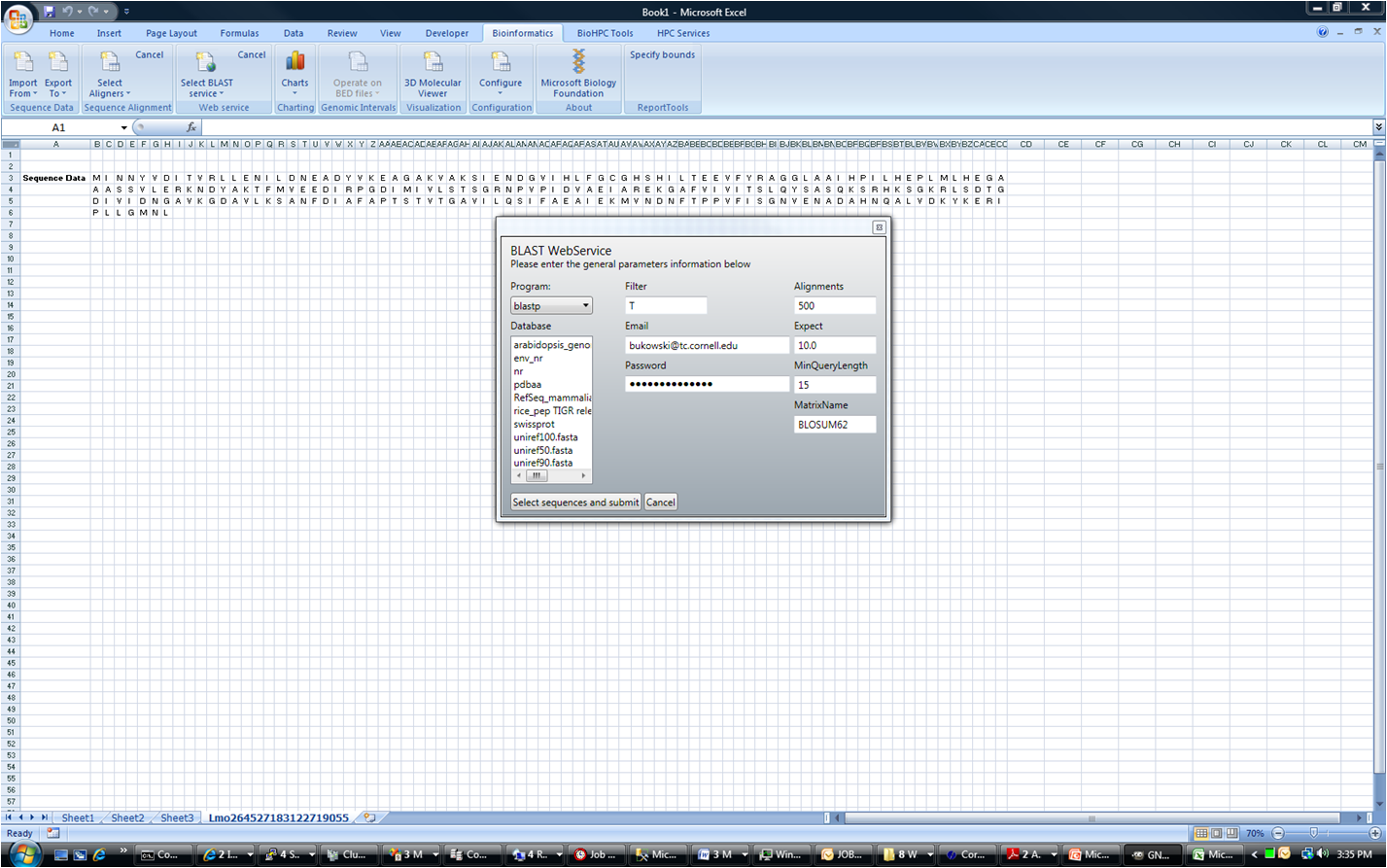This screenshot has height=868, width=1387.
Task: Open the Import From menu icon
Action: click(22, 62)
